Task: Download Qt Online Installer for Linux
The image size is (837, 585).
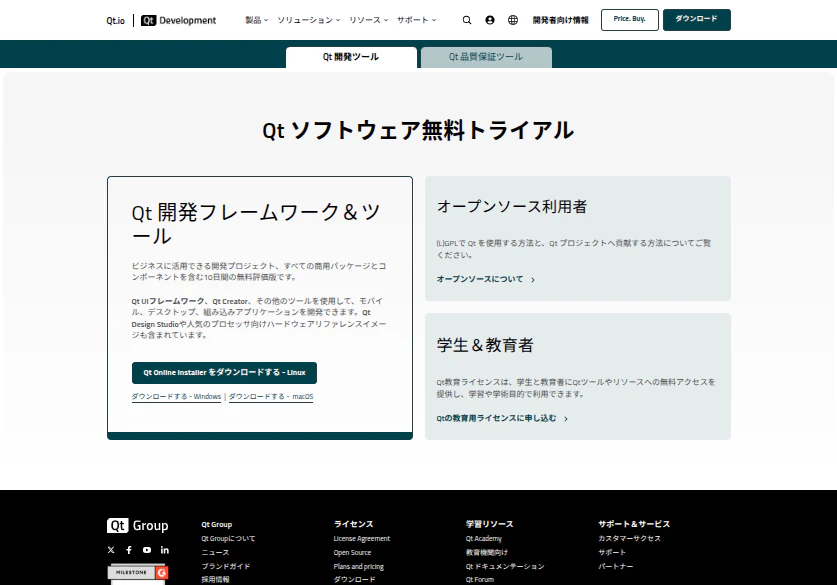Action: pos(224,373)
